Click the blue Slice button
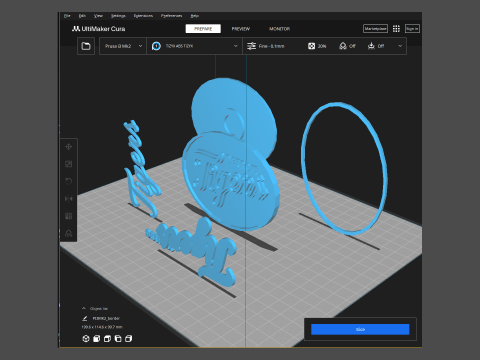The width and height of the screenshot is (480, 360). click(x=360, y=329)
